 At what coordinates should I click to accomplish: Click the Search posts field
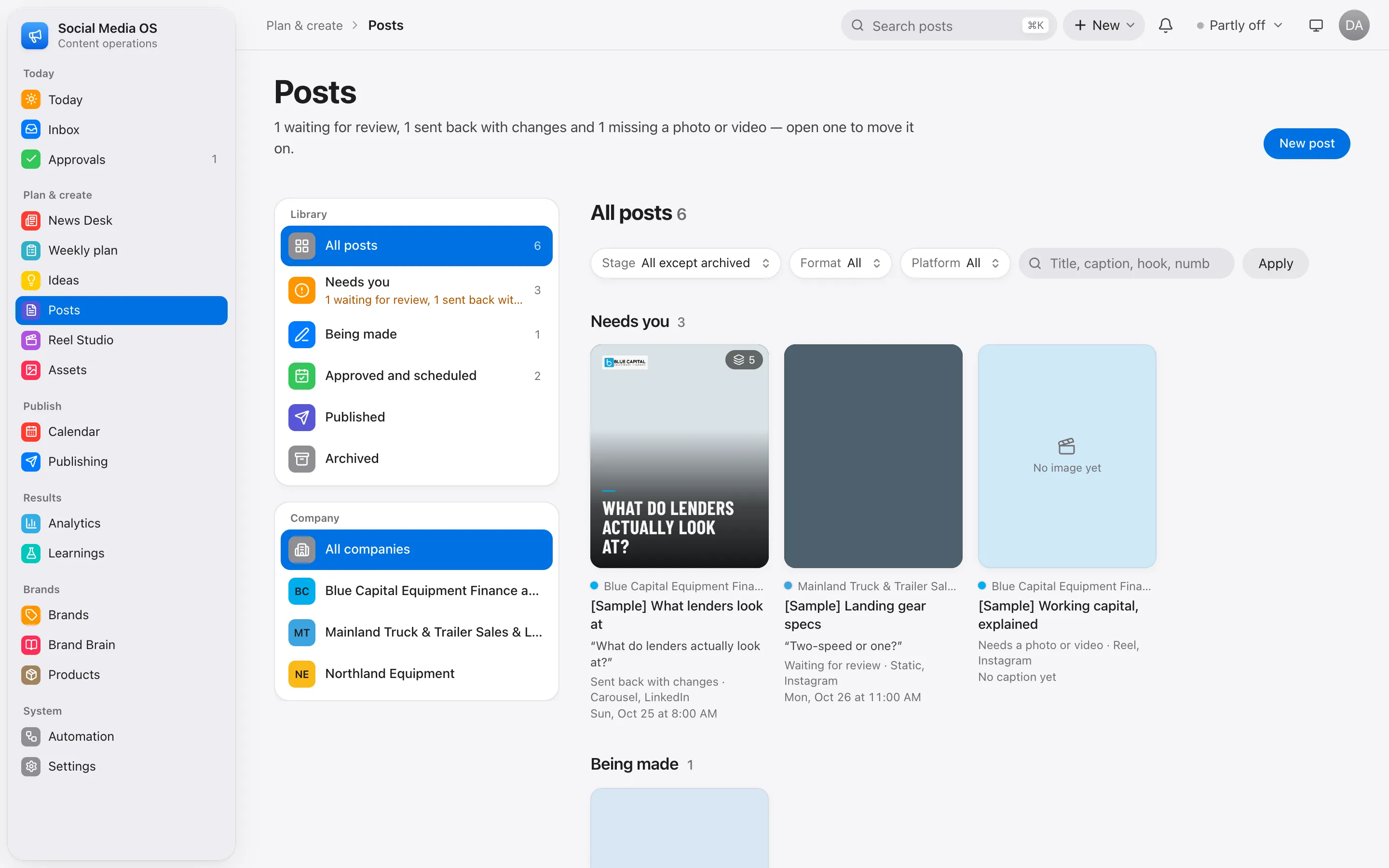click(x=948, y=25)
